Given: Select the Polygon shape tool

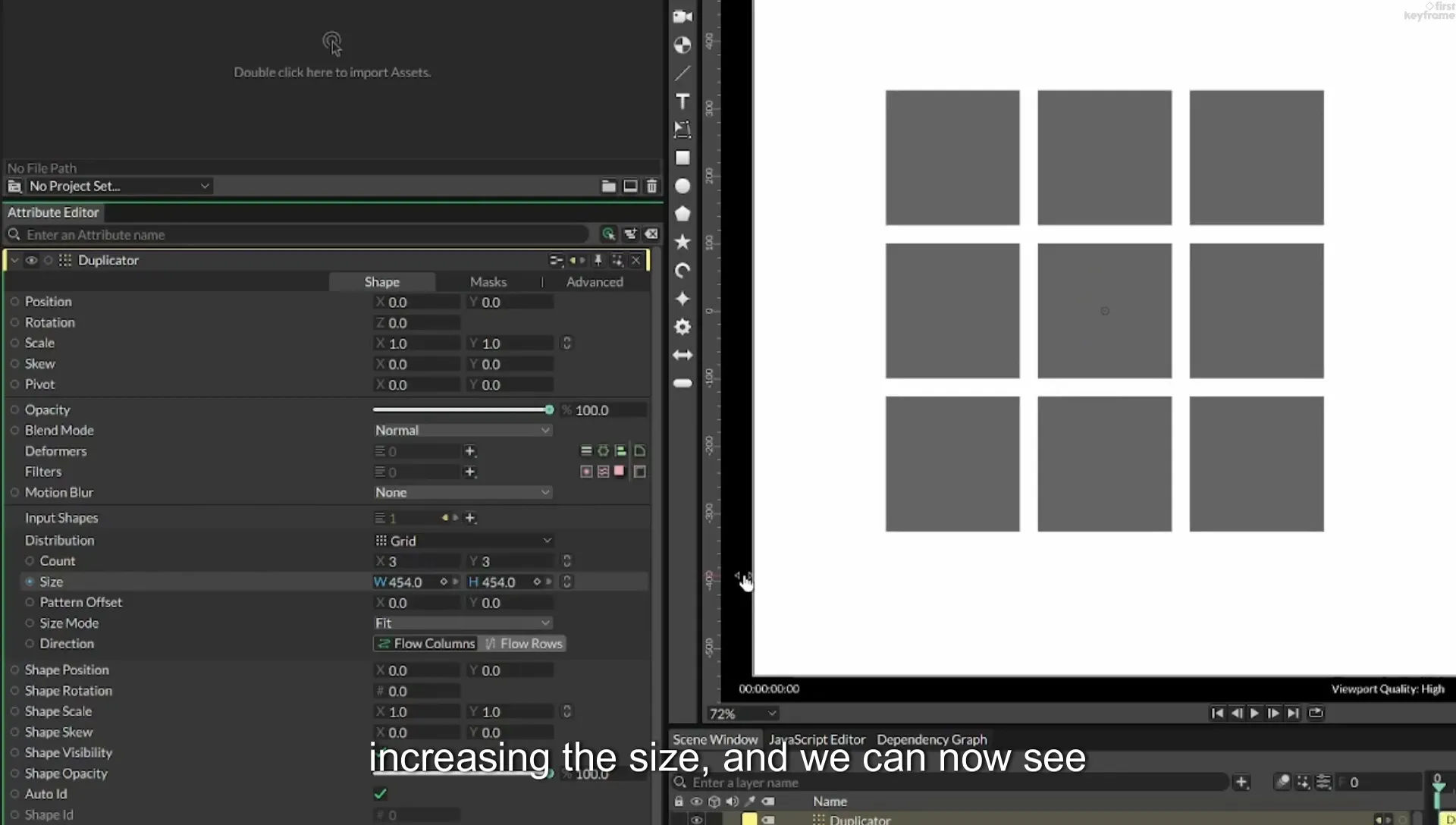Looking at the screenshot, I should coord(682,214).
